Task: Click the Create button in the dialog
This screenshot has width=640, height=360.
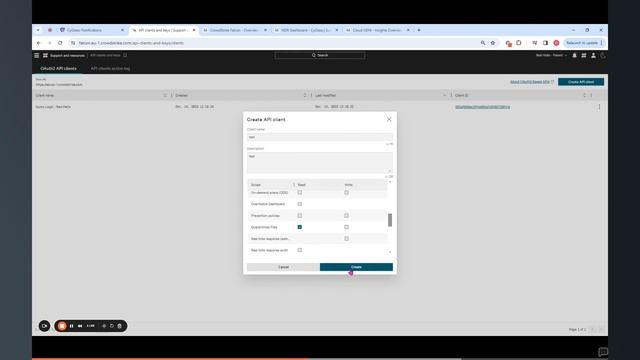Action: point(356,267)
